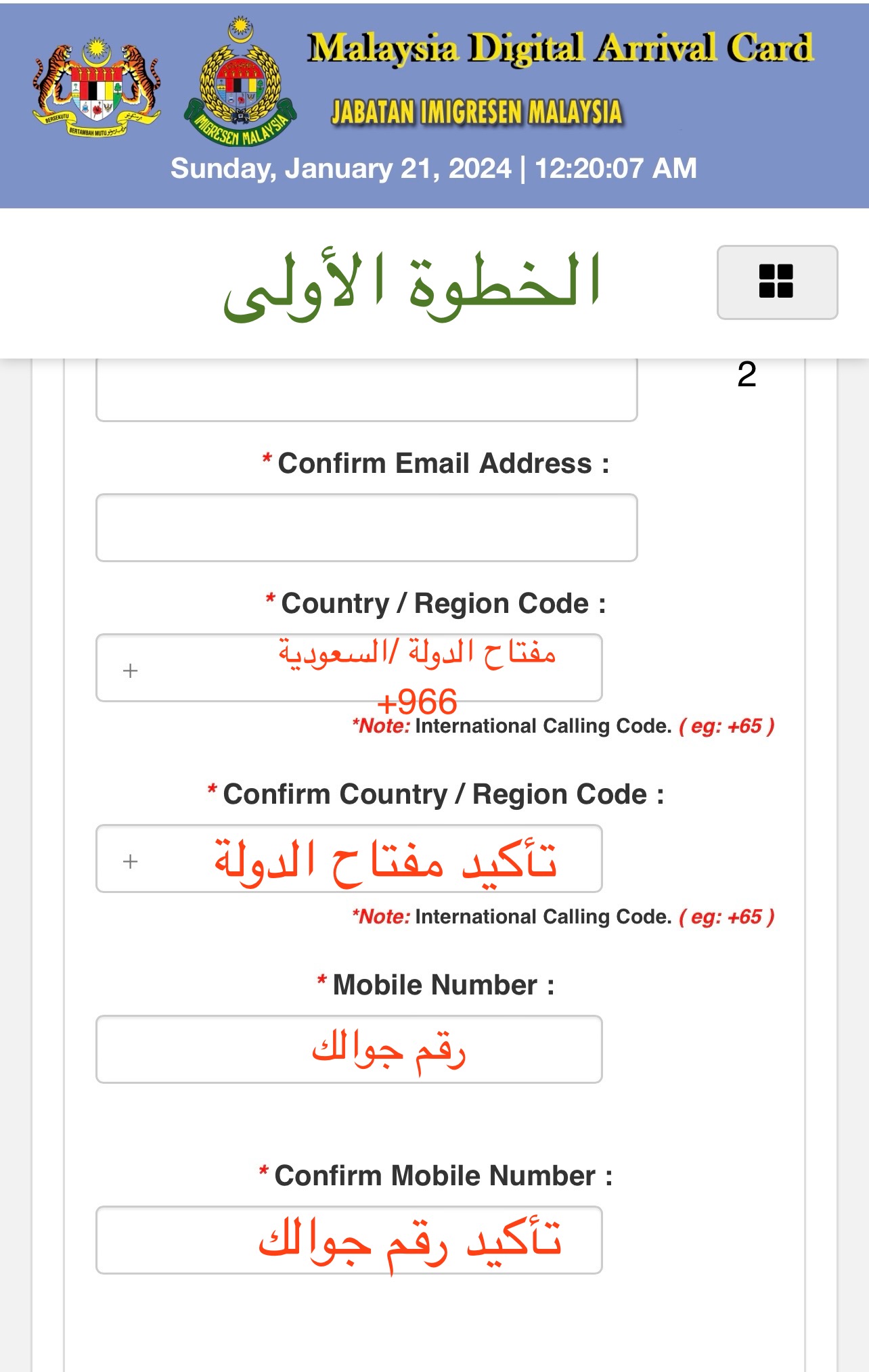Click plus sign in Confirm Country / Region Code field
This screenshot has width=869, height=1372.
point(131,861)
